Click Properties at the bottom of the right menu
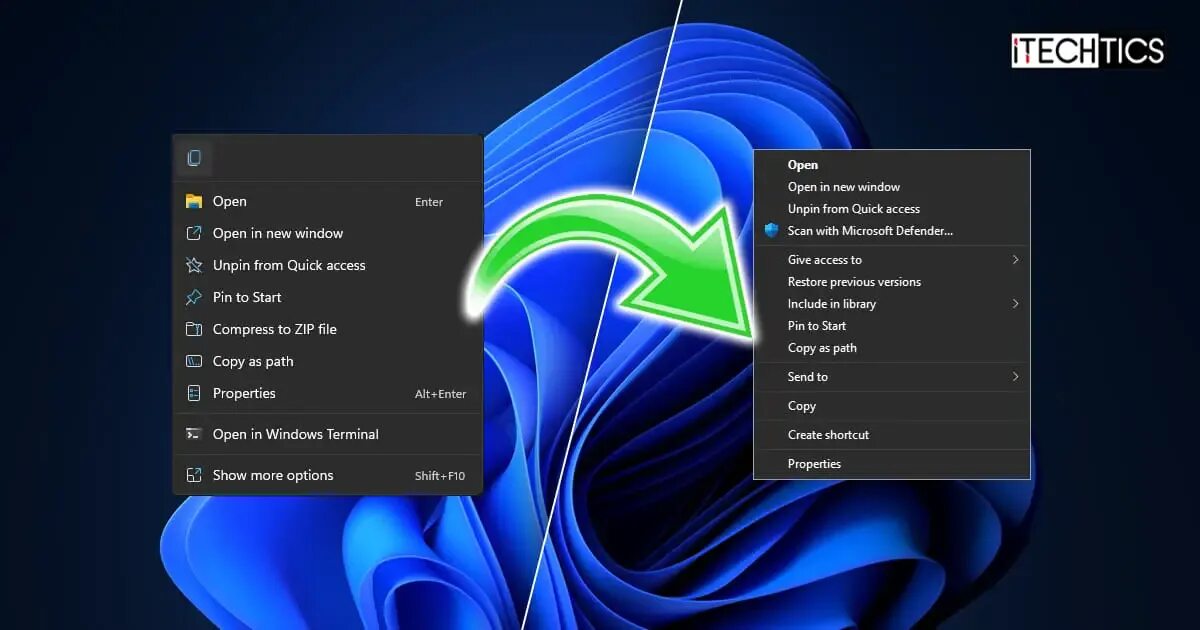 (814, 463)
